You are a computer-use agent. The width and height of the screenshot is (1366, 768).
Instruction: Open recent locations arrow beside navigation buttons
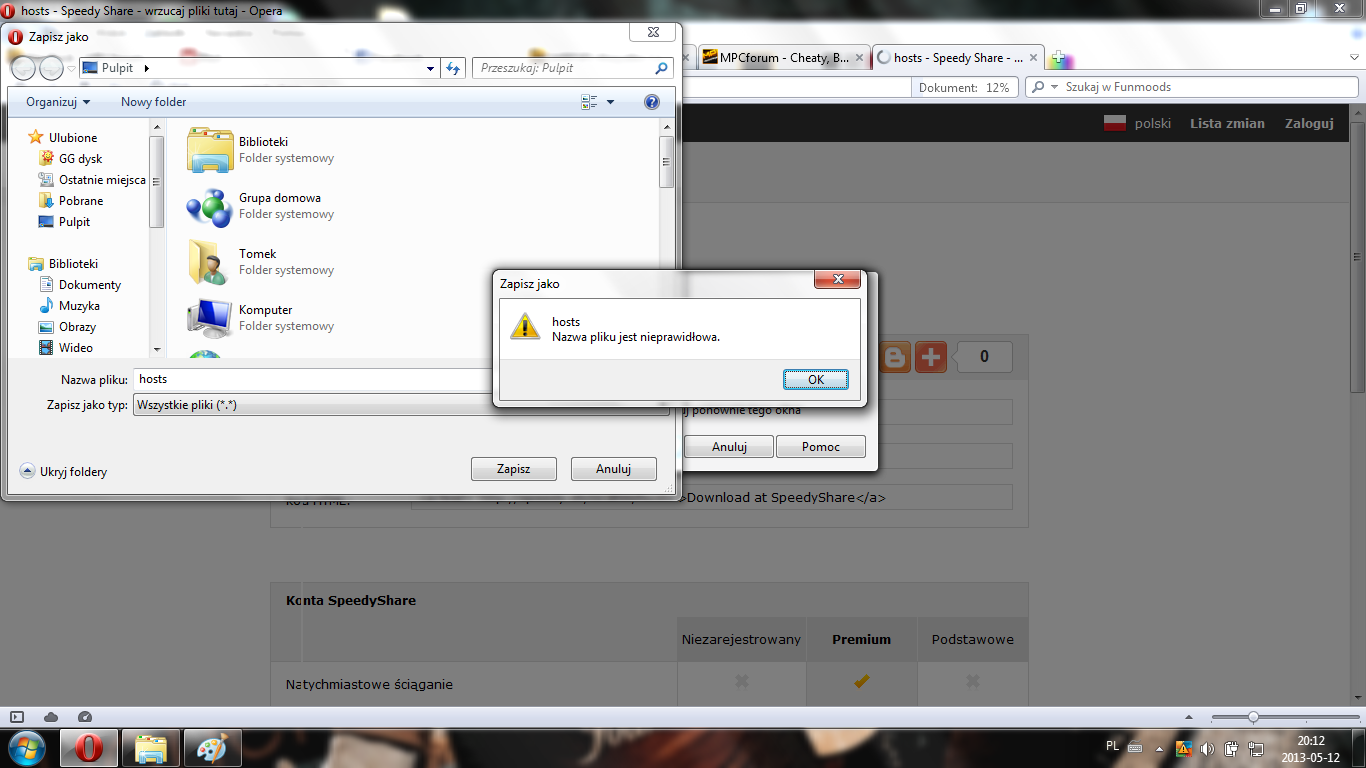(x=70, y=68)
